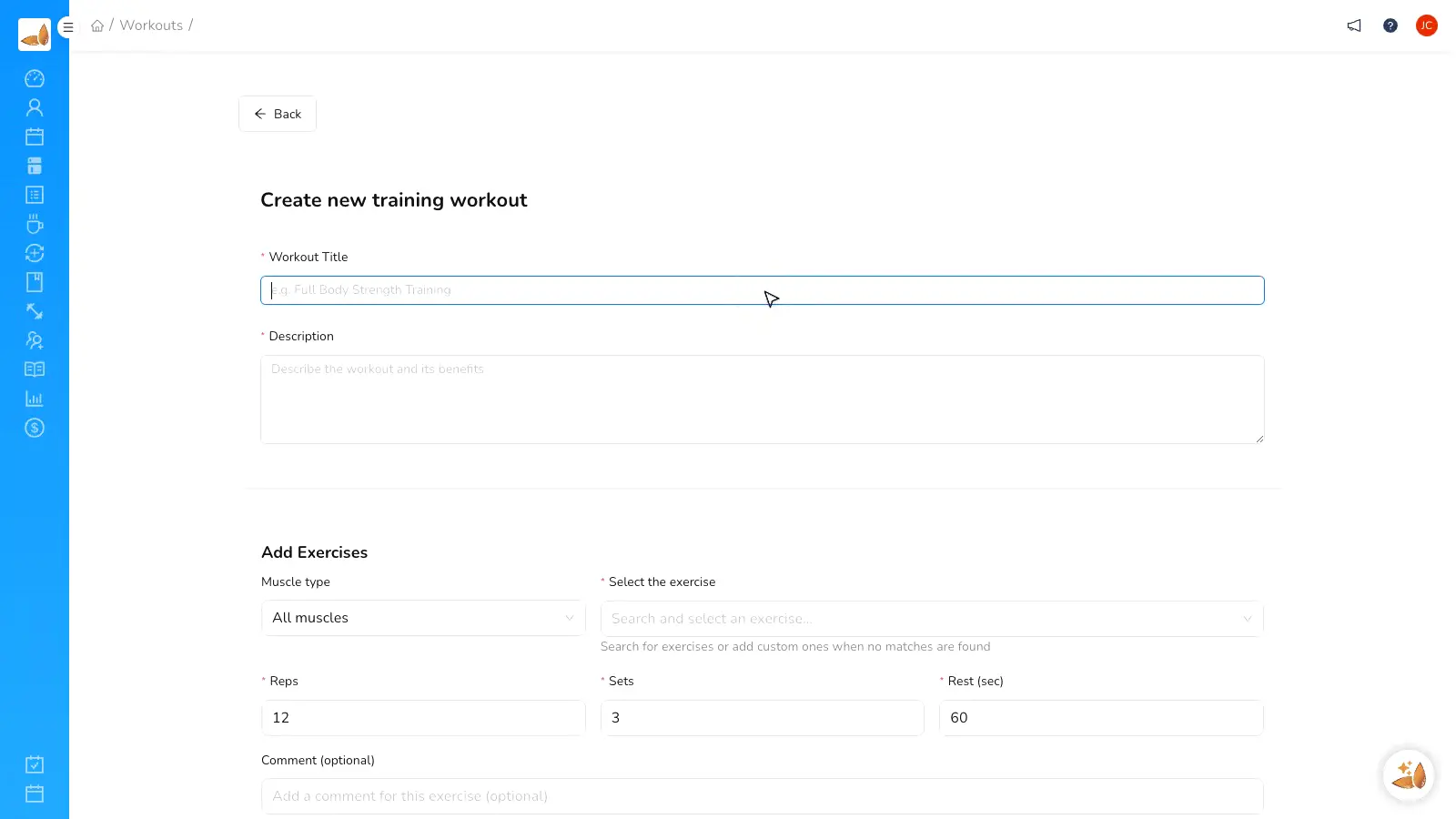The image size is (1456, 819).
Task: Open the fridge icon in sidebar
Action: [x=35, y=166]
